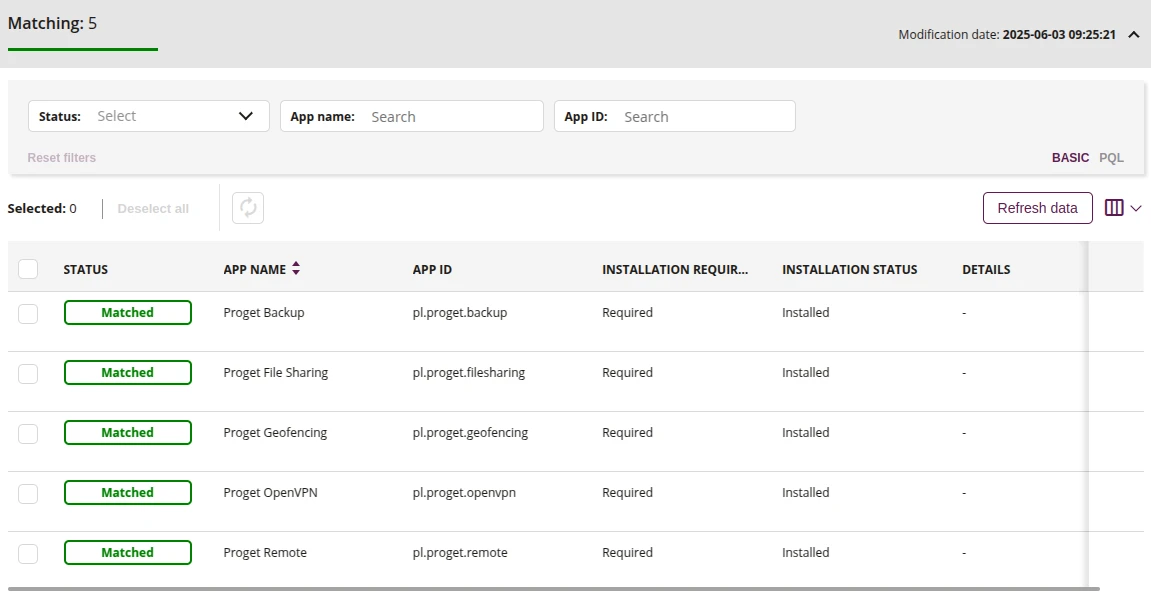1151x598 pixels.
Task: Check the Proget OpenVPN row checkbox
Action: pos(28,494)
